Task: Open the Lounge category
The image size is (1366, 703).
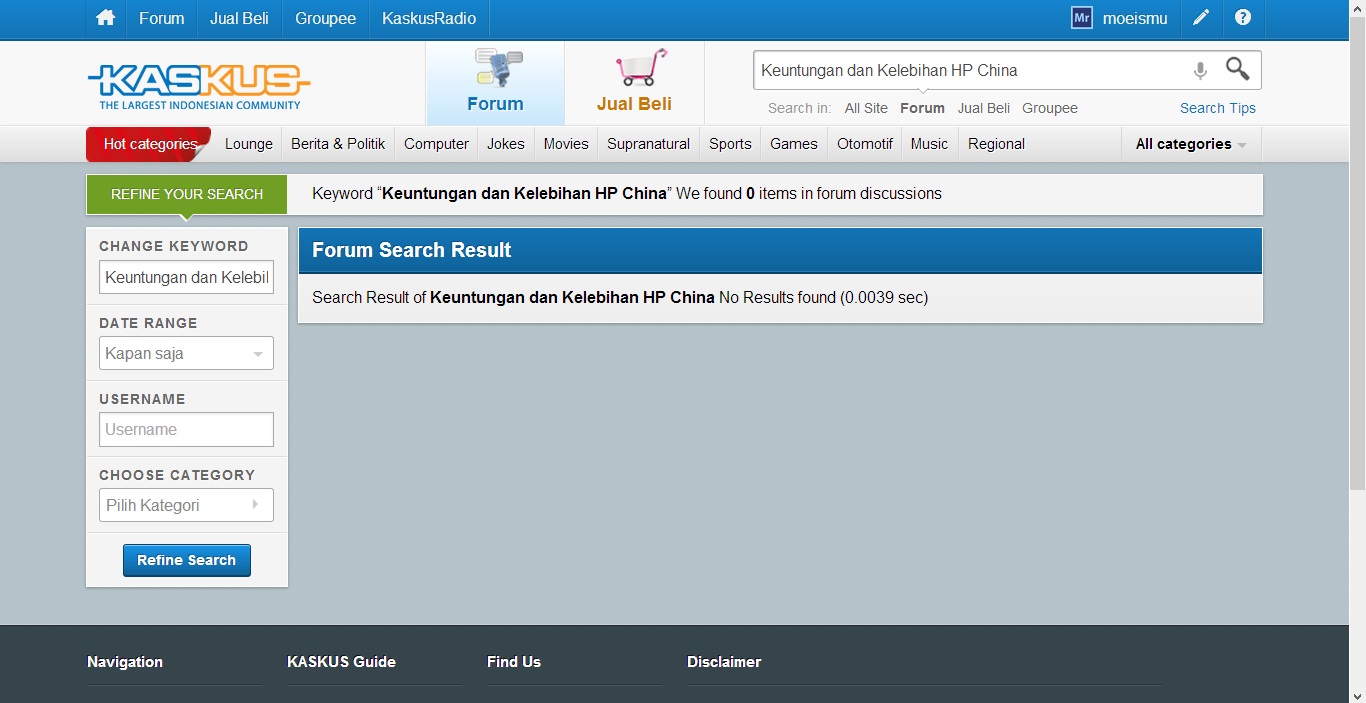Action: point(249,144)
